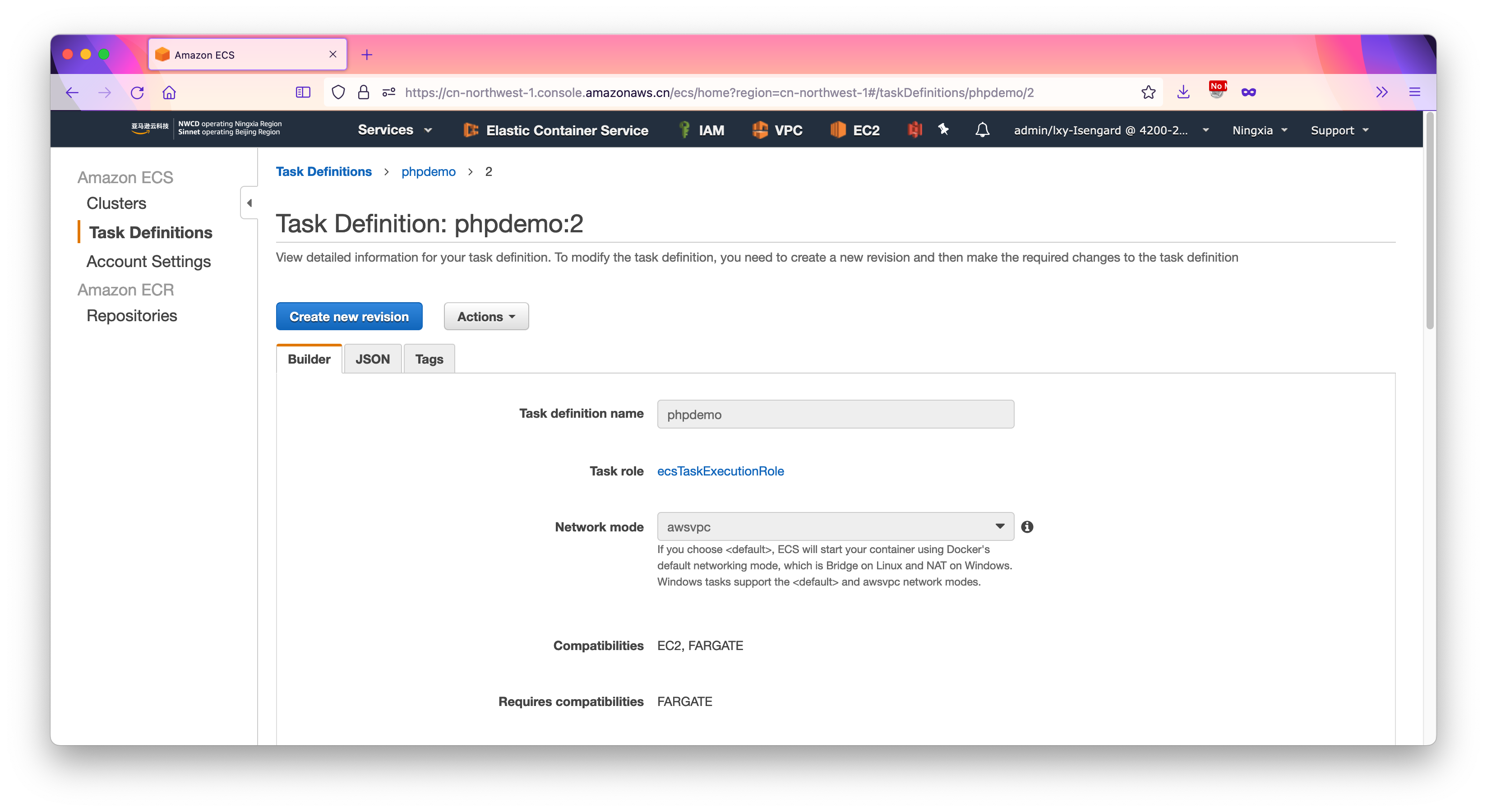1487x812 pixels.
Task: Close the Amazon ECS browser tab
Action: [x=333, y=54]
